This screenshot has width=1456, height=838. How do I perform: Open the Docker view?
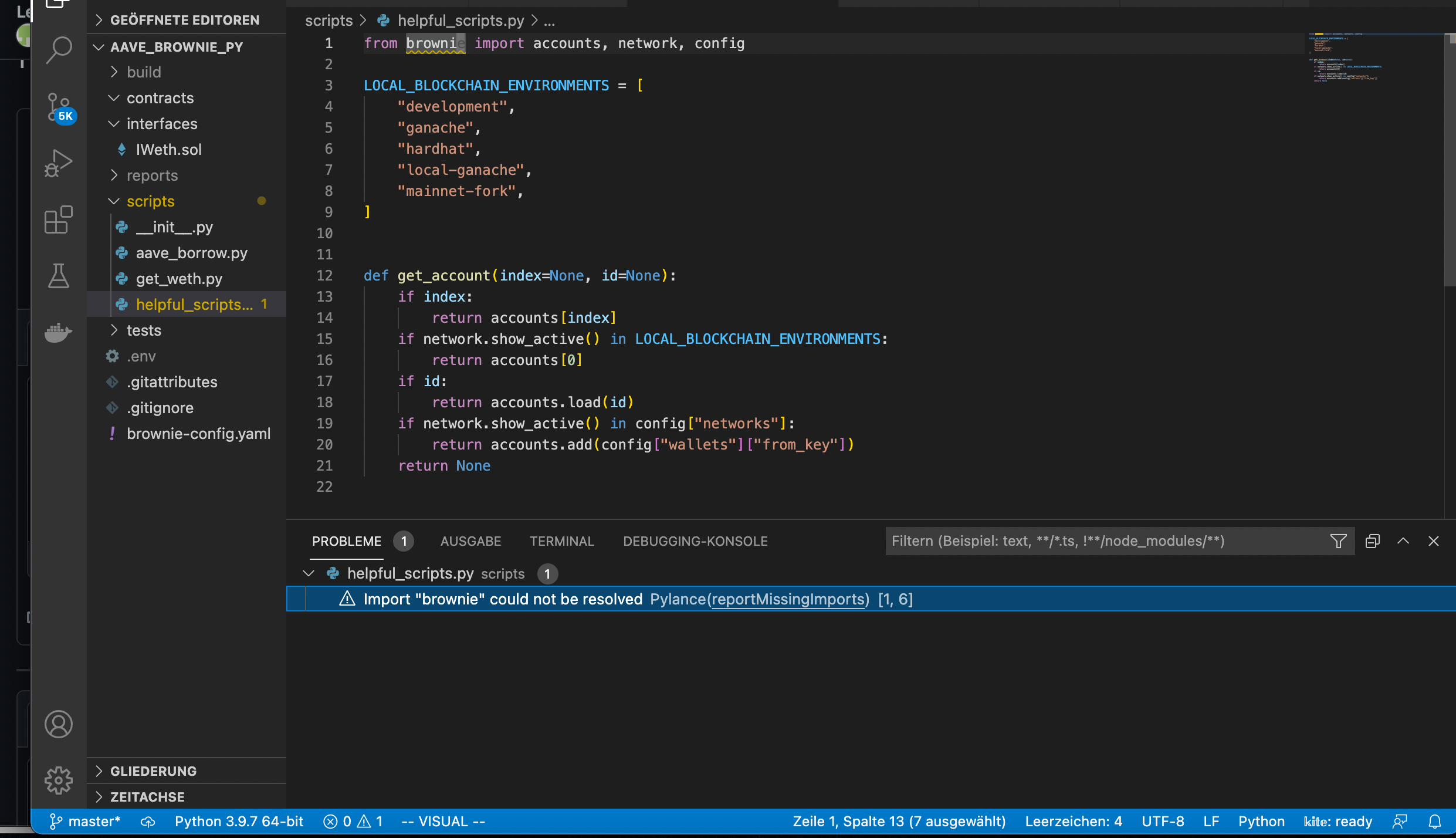[59, 332]
